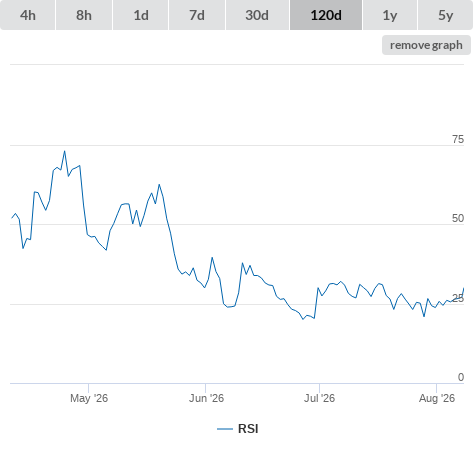Viewport: 474px width, 455px height.
Task: Select the 4h time range tab
Action: point(28,15)
